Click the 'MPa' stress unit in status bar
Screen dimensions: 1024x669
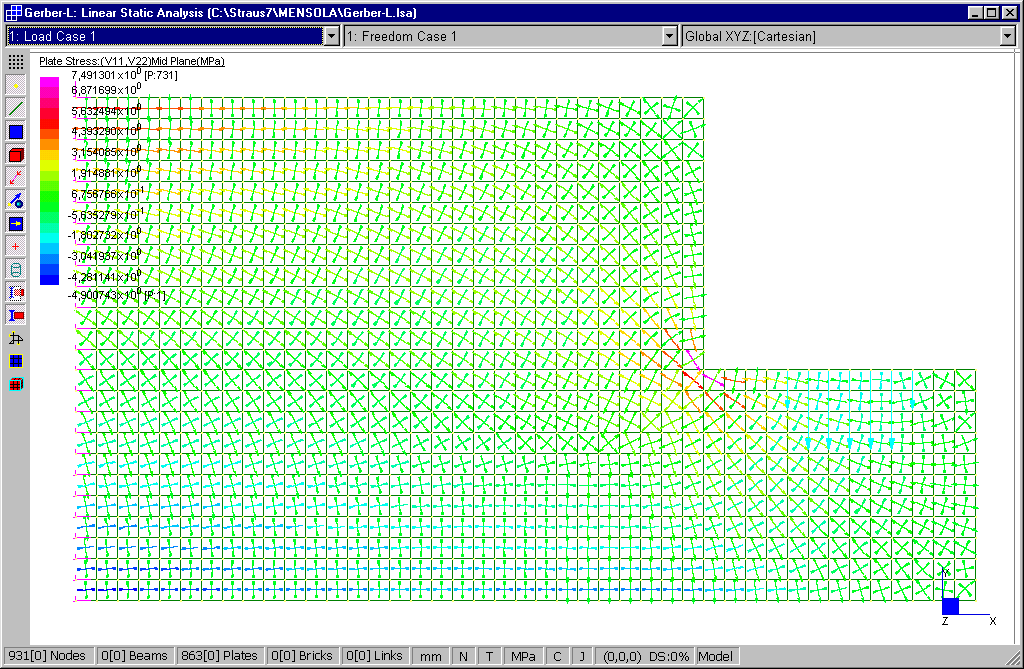click(x=523, y=656)
